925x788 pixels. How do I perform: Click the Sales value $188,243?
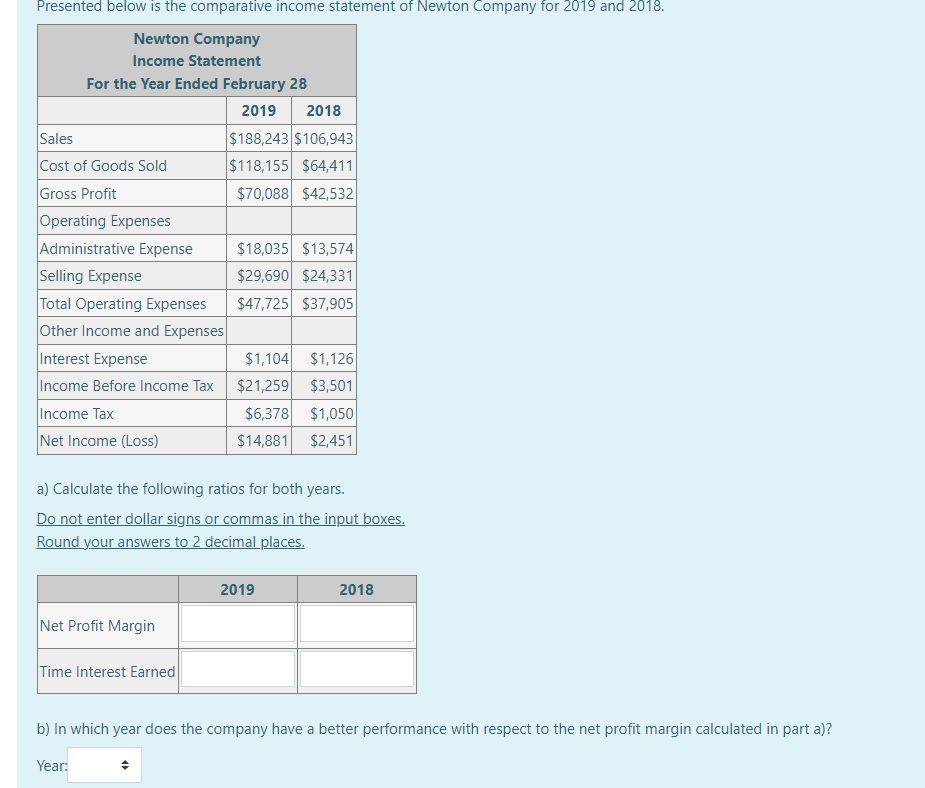(259, 138)
